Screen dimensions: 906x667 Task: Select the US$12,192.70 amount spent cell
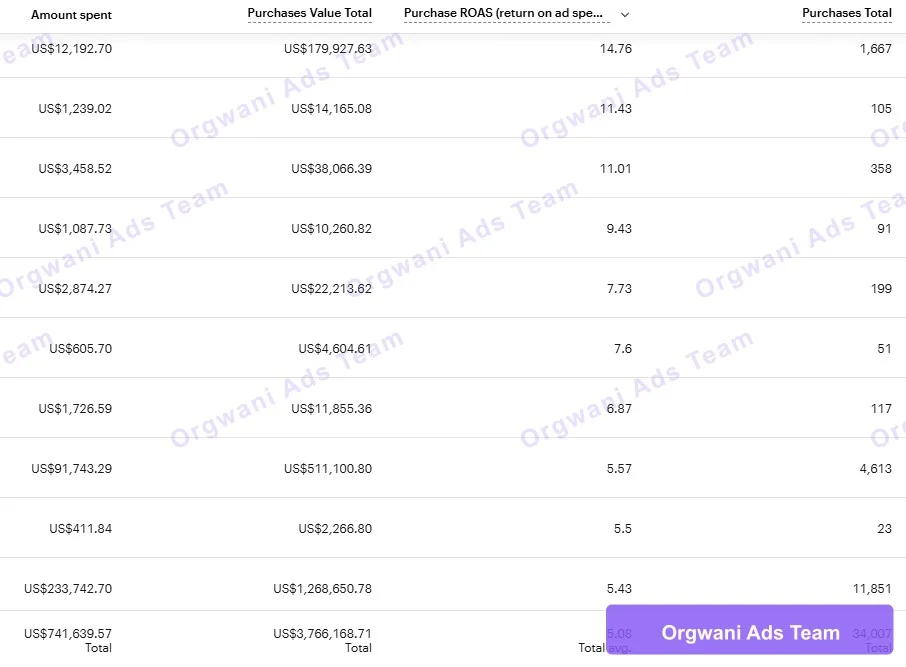(x=72, y=49)
